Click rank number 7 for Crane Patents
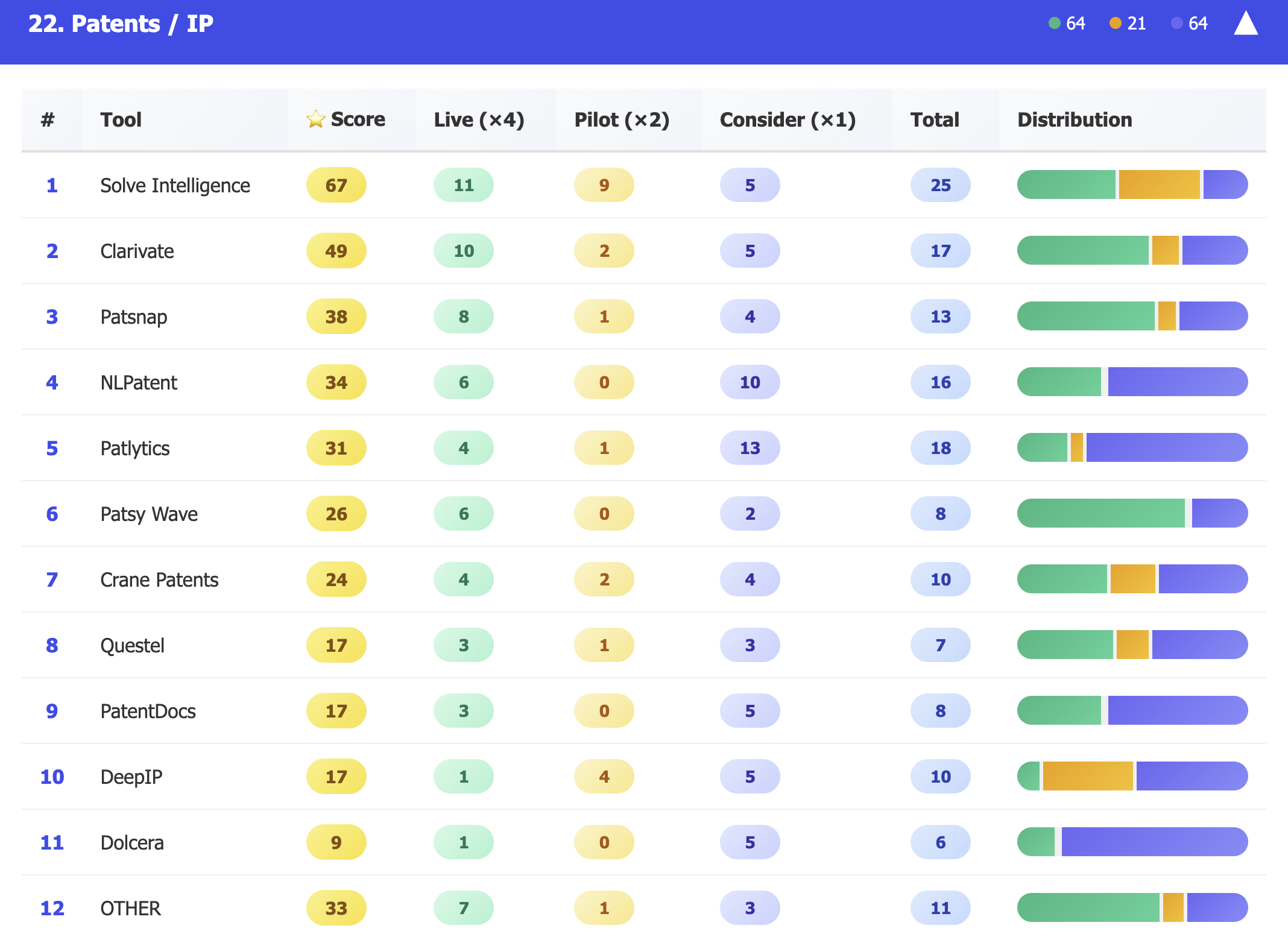Screen dimensions: 1288x937 point(52,579)
